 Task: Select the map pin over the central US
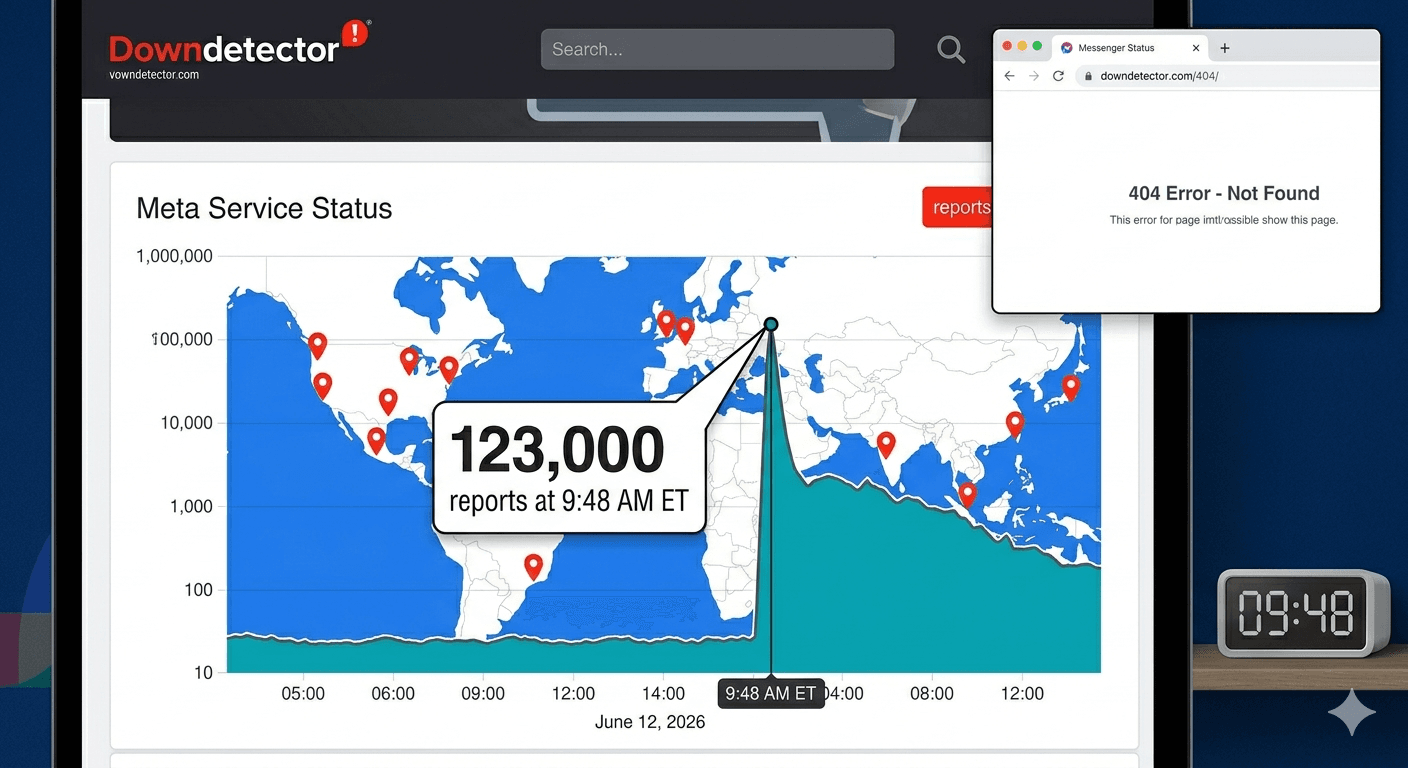tap(388, 402)
